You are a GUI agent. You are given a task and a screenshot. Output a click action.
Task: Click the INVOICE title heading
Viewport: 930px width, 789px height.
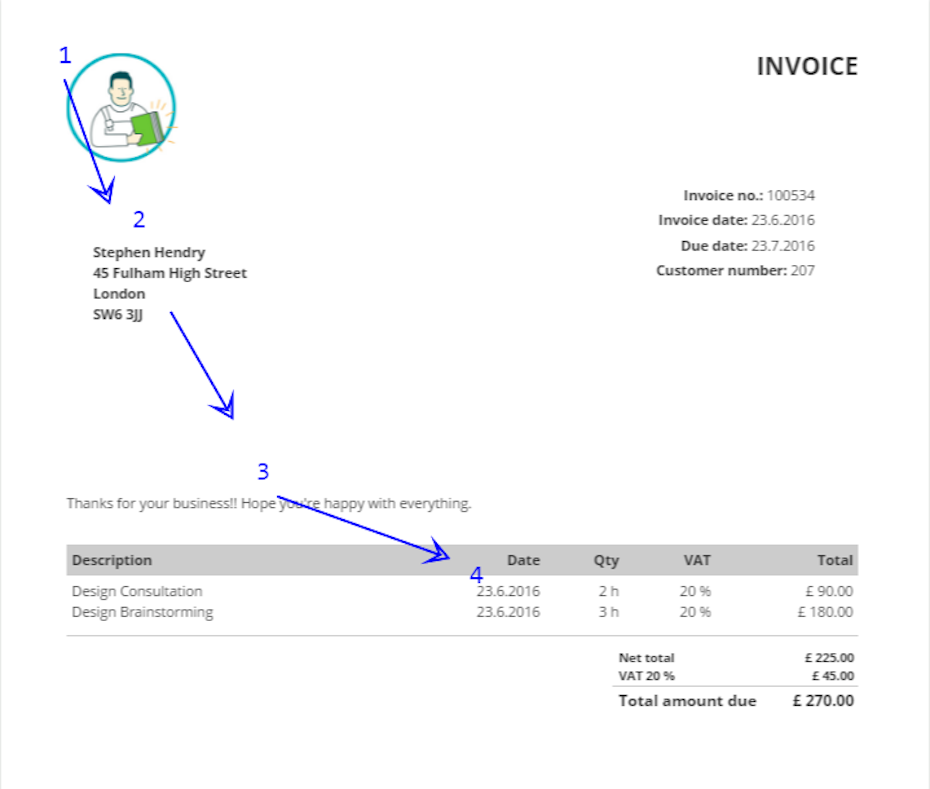[x=807, y=67]
